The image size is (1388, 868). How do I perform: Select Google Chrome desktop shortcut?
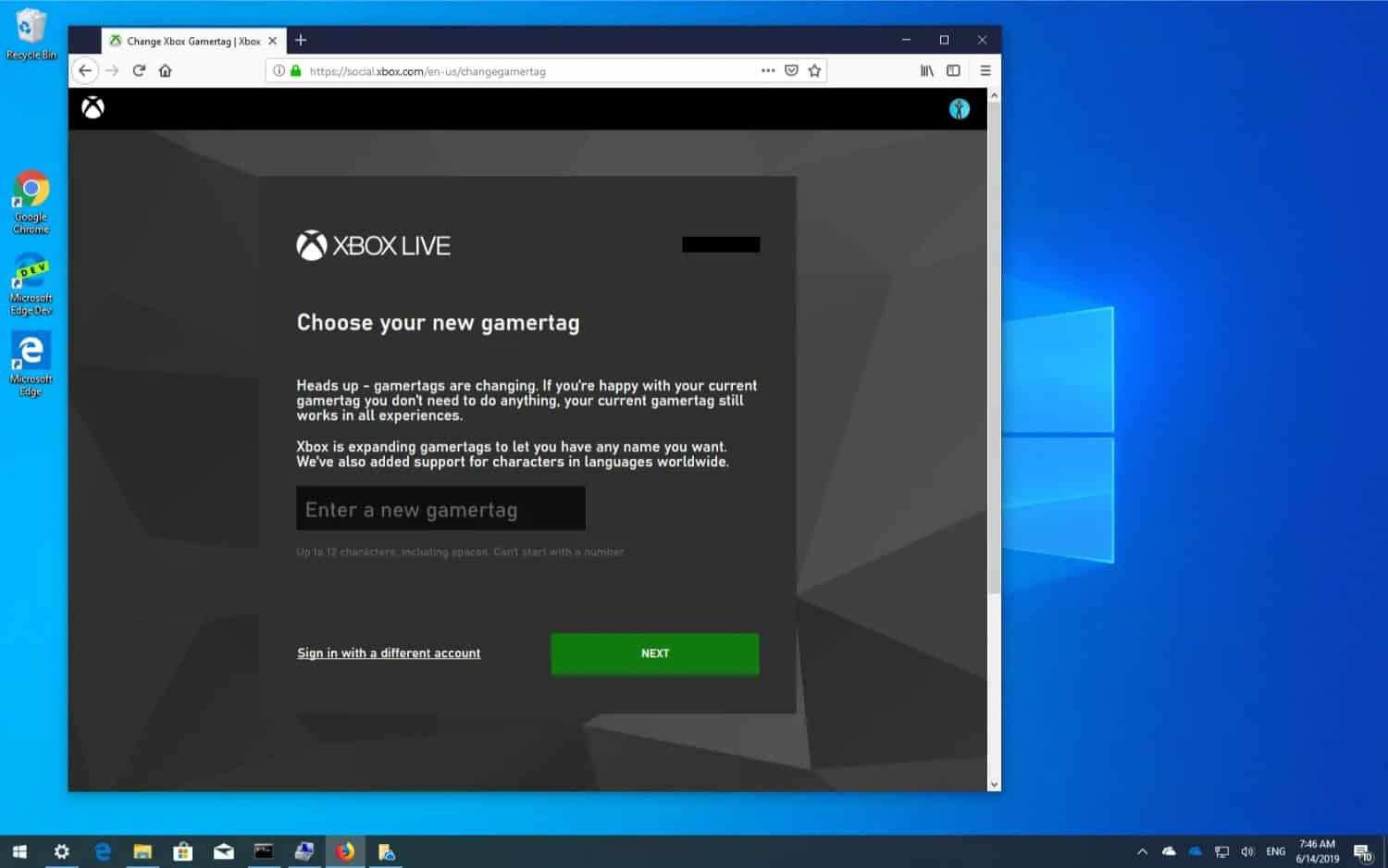click(31, 203)
